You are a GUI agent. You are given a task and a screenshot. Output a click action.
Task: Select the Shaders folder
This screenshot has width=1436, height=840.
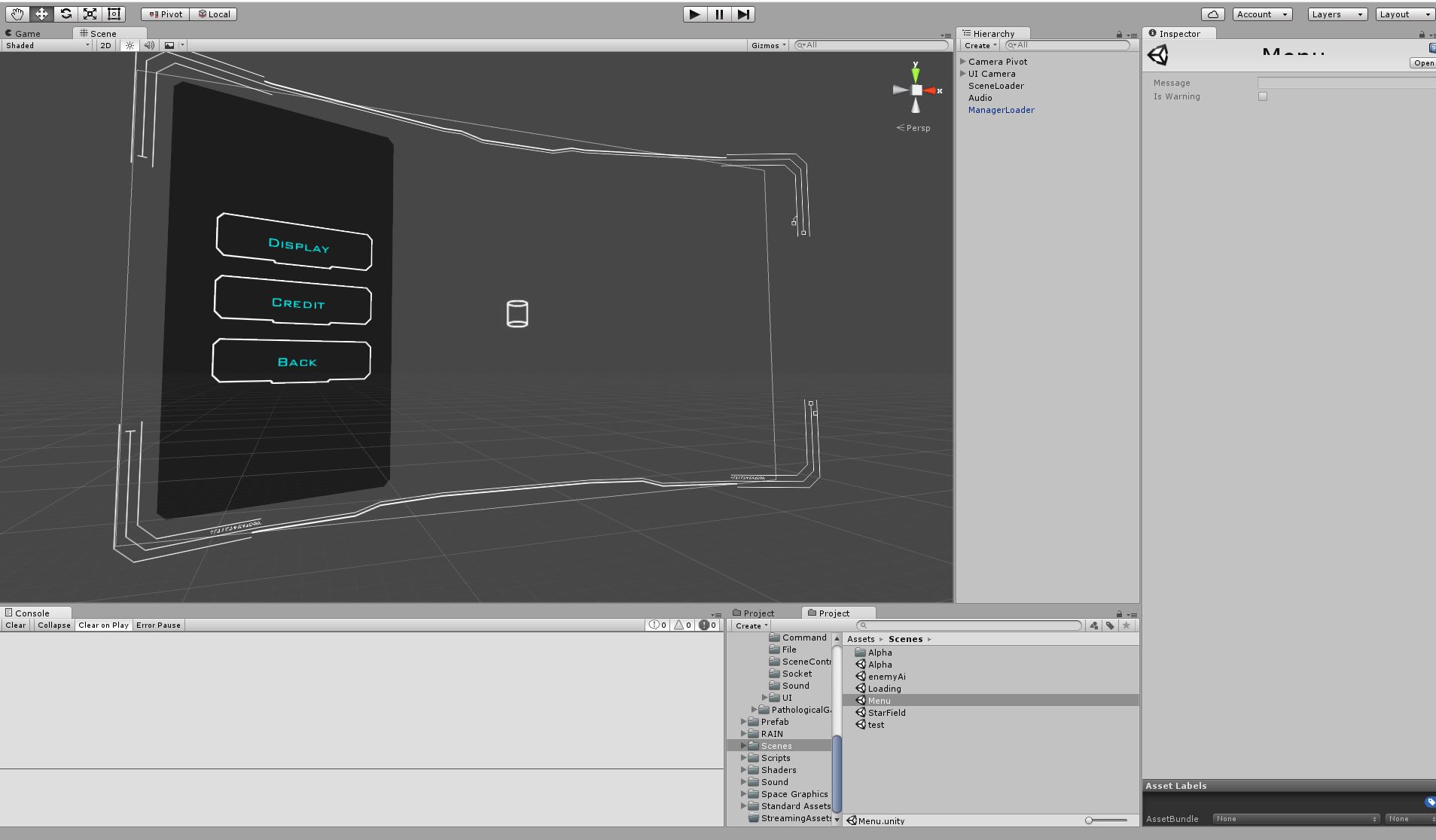click(779, 770)
